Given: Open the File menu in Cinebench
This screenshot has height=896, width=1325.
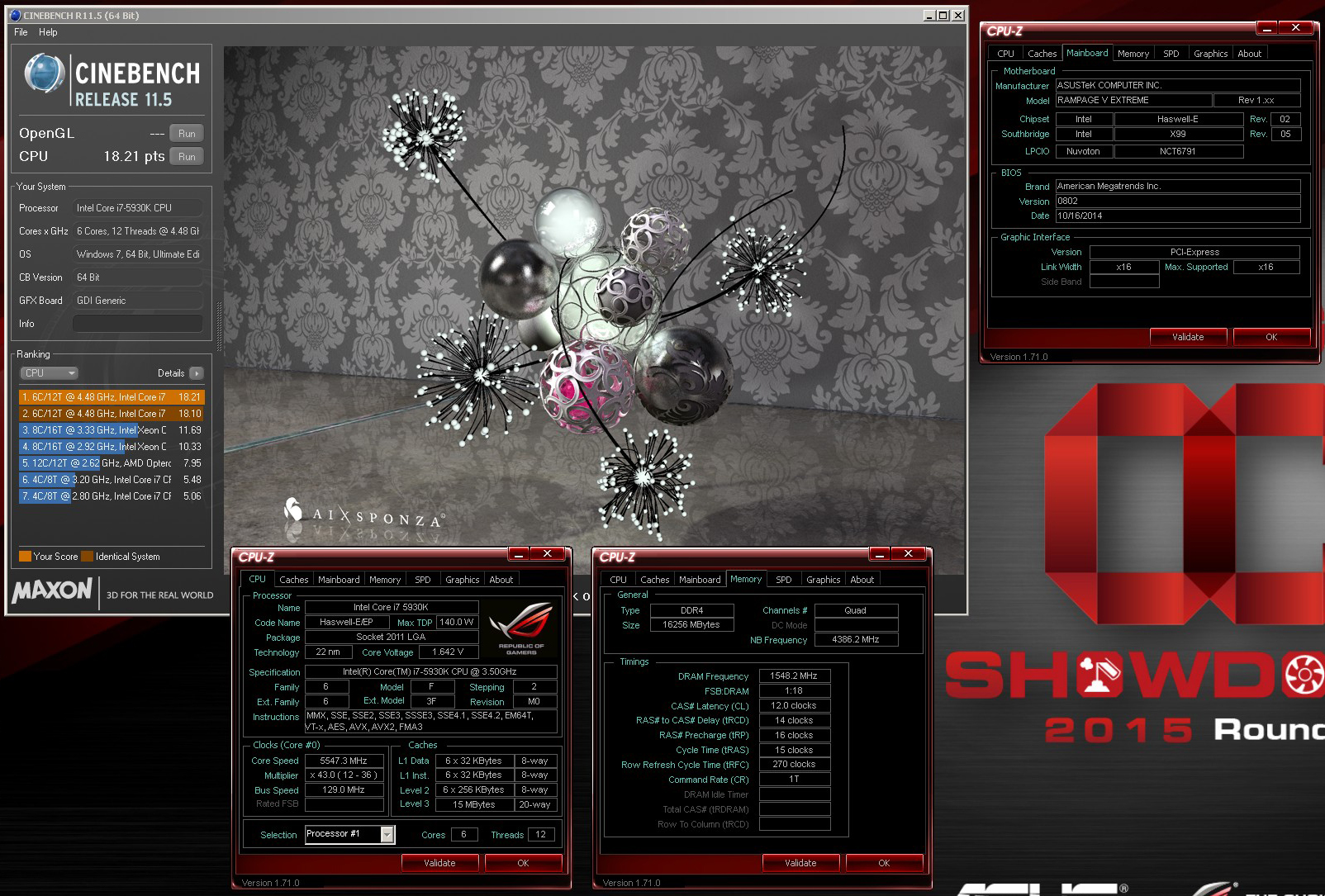Looking at the screenshot, I should [x=21, y=32].
